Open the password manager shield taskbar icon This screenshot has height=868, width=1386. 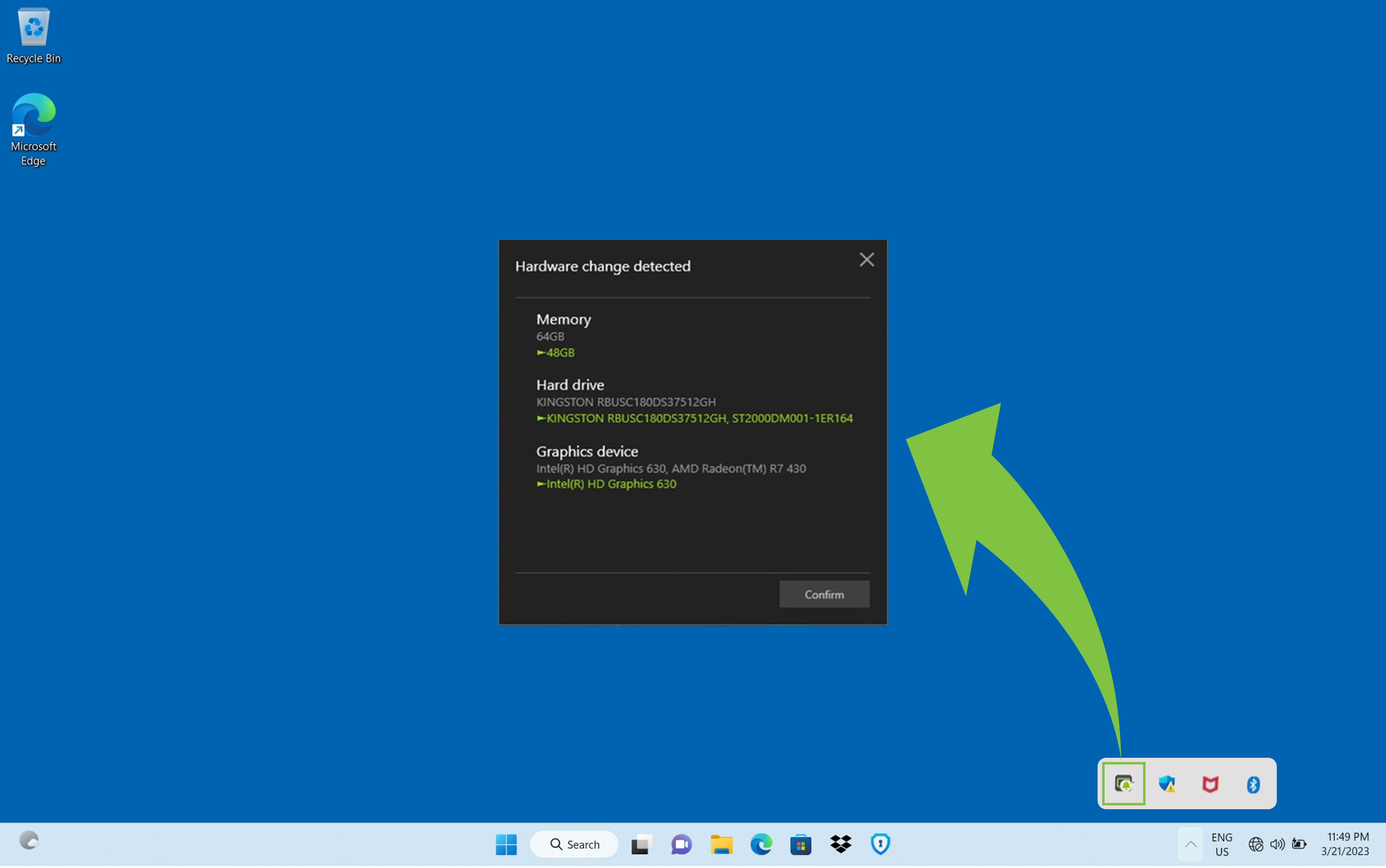tap(880, 844)
